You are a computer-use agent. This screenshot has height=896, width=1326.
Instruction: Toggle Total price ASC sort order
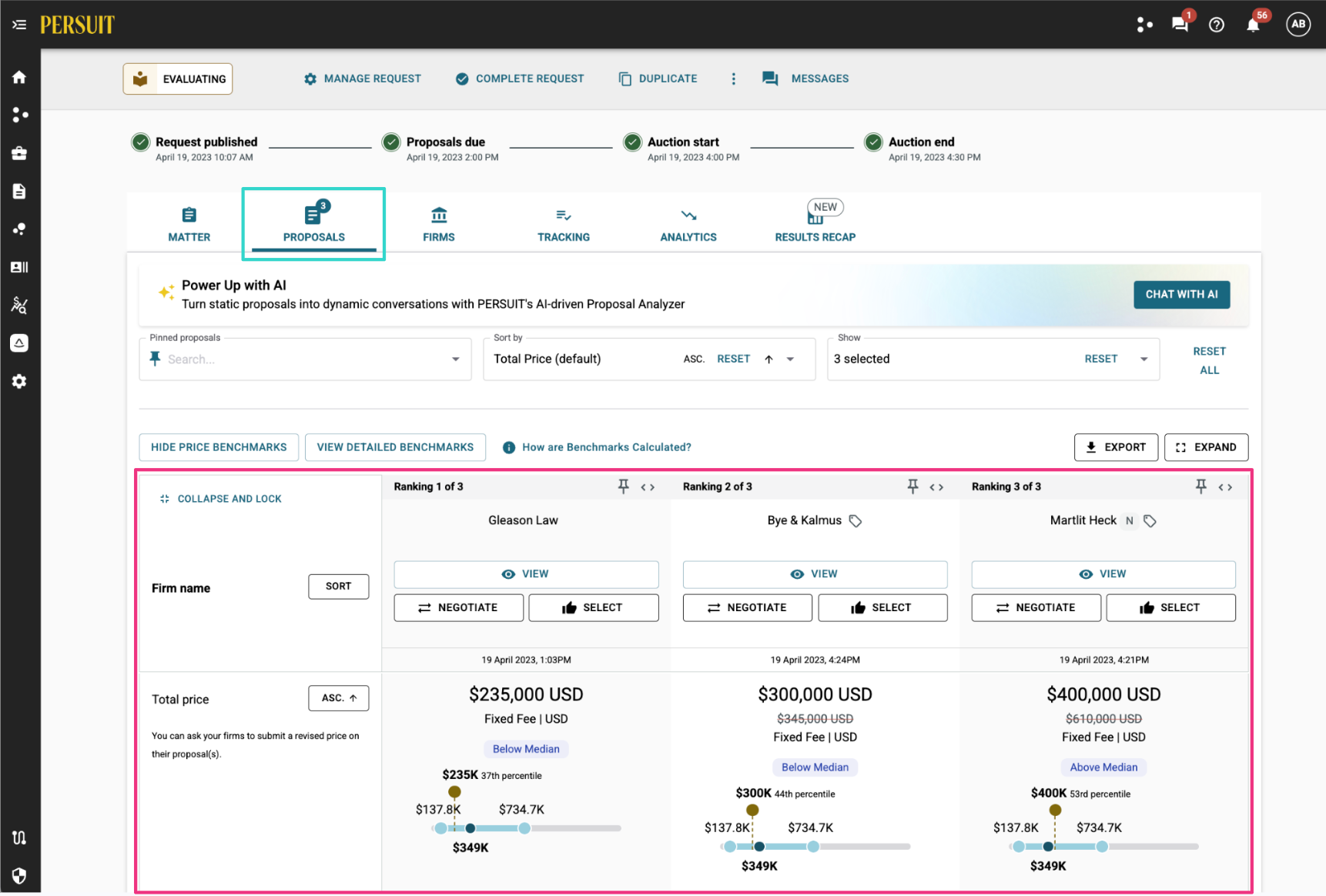pyautogui.click(x=339, y=698)
